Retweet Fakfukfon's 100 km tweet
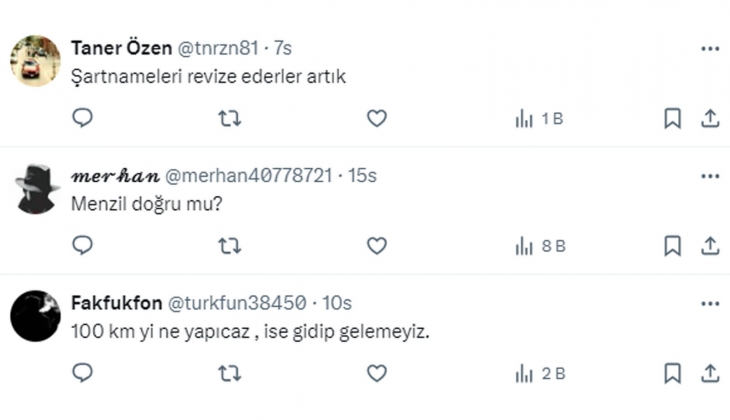 [229, 373]
